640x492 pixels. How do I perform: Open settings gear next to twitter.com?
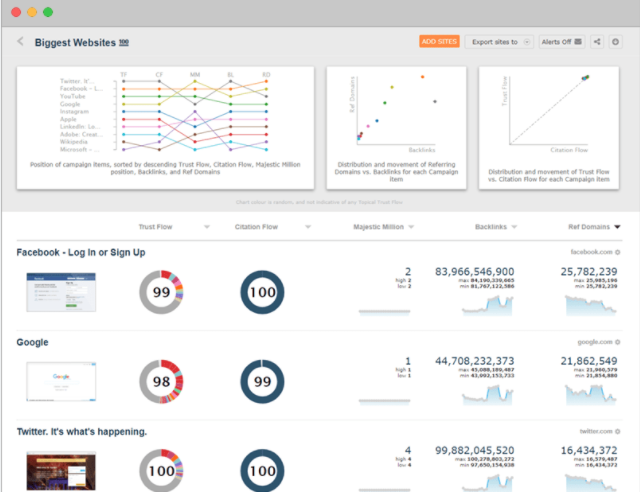618,432
